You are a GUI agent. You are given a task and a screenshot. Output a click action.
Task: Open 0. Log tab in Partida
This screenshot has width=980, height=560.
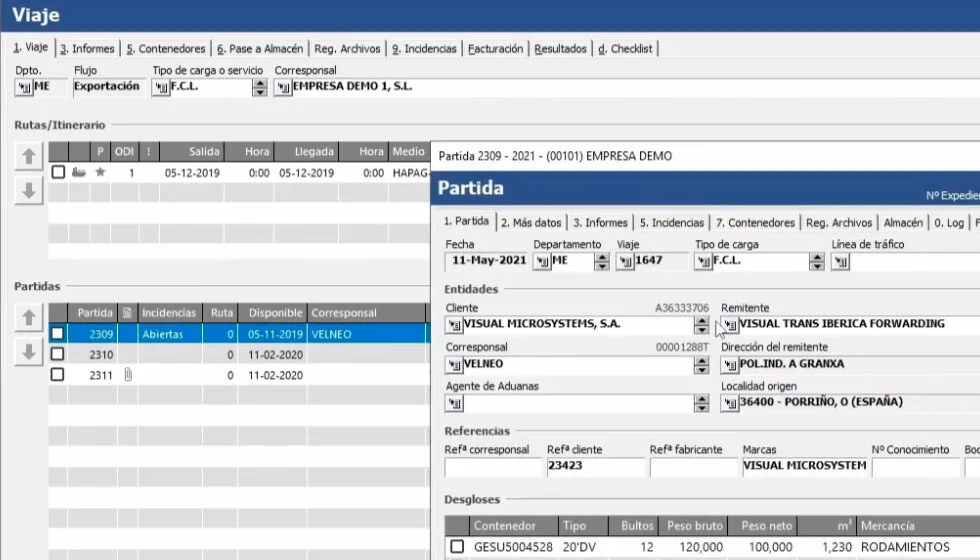pos(949,222)
